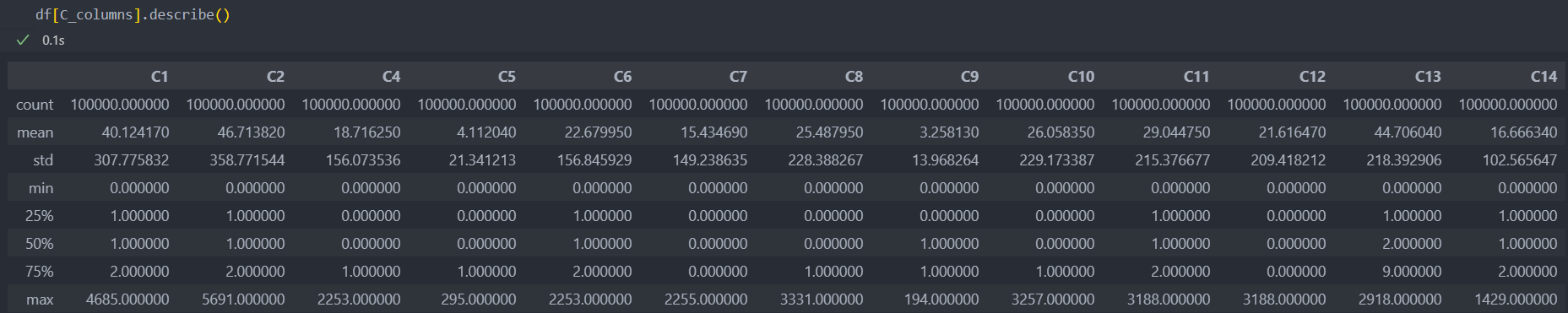The image size is (1568, 313).
Task: Click the std row label
Action: pos(43,160)
